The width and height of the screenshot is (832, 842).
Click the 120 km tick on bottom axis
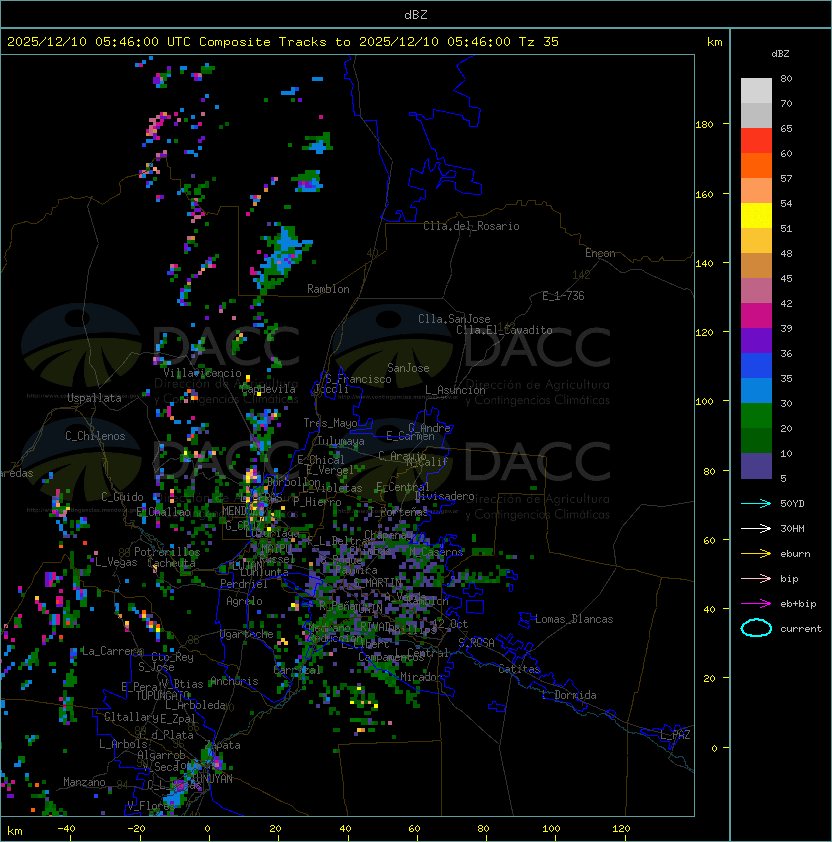(621, 829)
